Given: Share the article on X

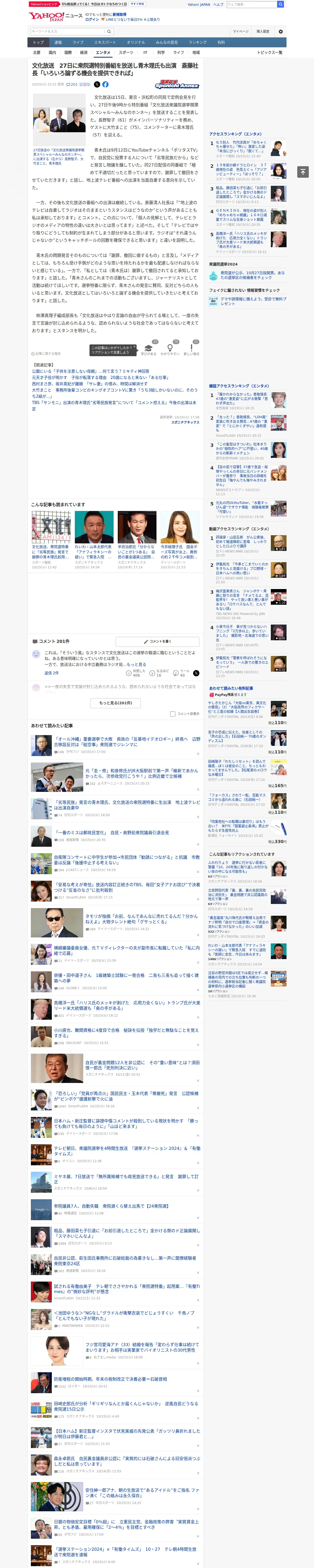Looking at the screenshot, I should click(x=97, y=85).
